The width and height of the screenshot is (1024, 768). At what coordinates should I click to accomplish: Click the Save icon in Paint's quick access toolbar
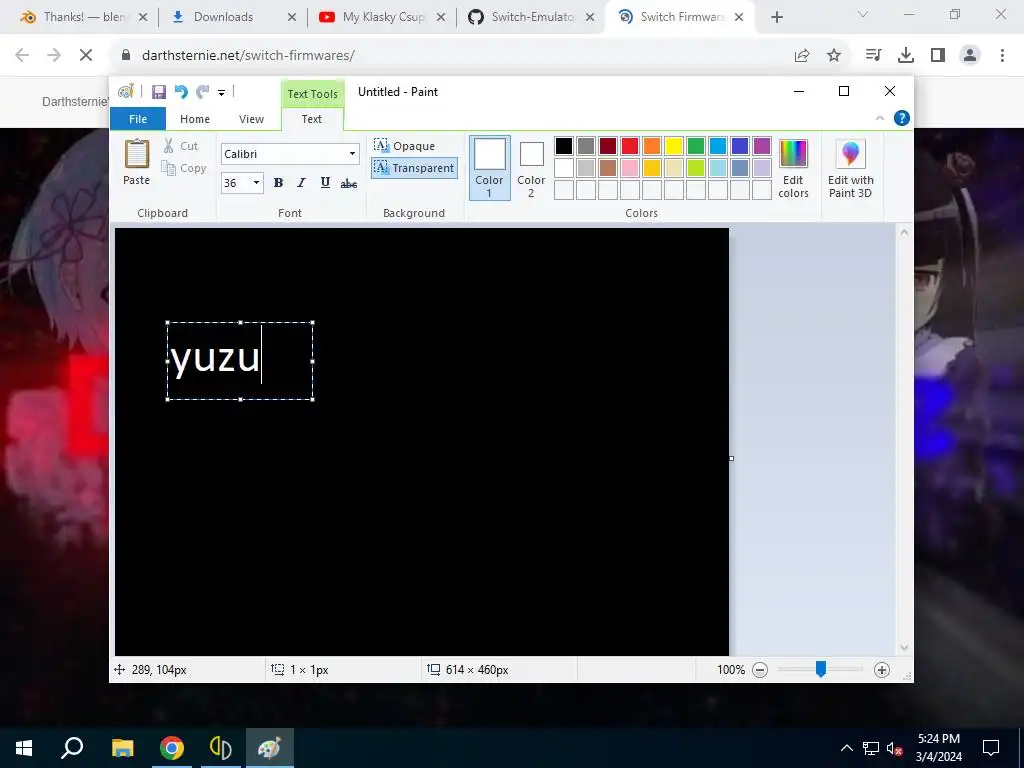[x=159, y=92]
